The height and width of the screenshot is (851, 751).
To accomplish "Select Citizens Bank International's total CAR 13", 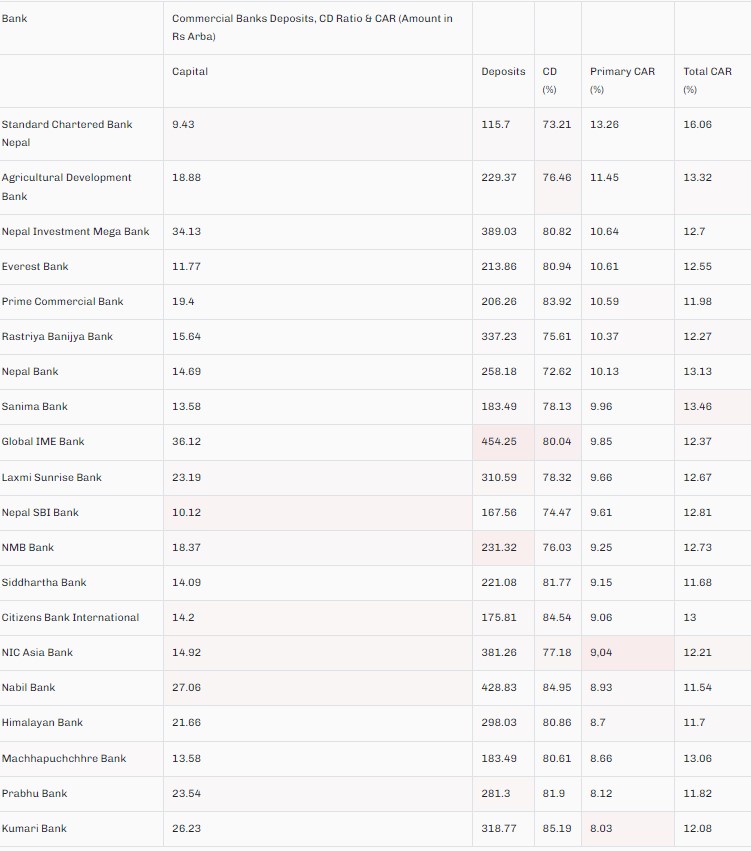I will 690,618.
